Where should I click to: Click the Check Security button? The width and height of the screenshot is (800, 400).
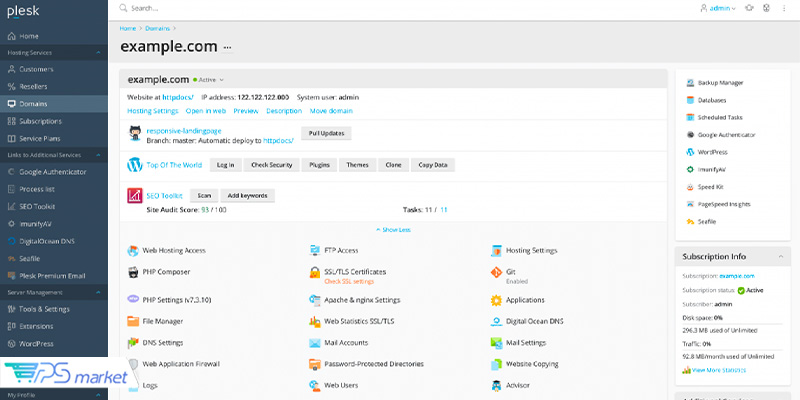point(271,165)
